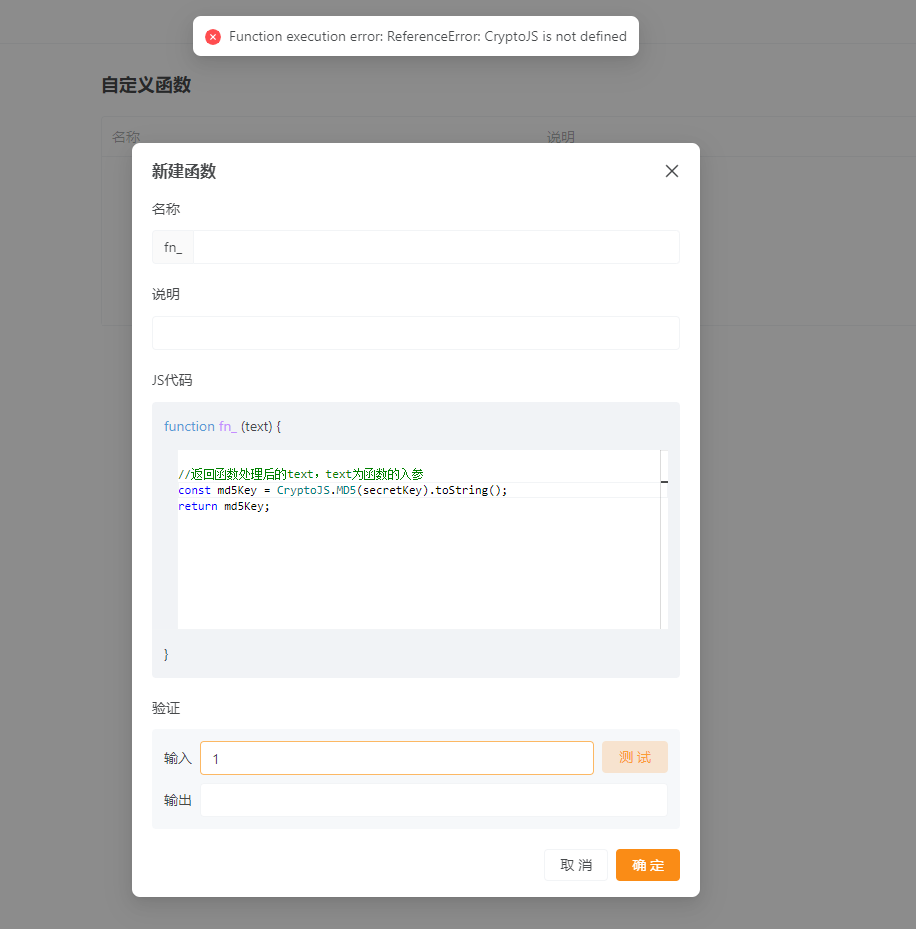Click the 'return md5Key;' code line
This screenshot has height=929, width=916.
pos(224,506)
